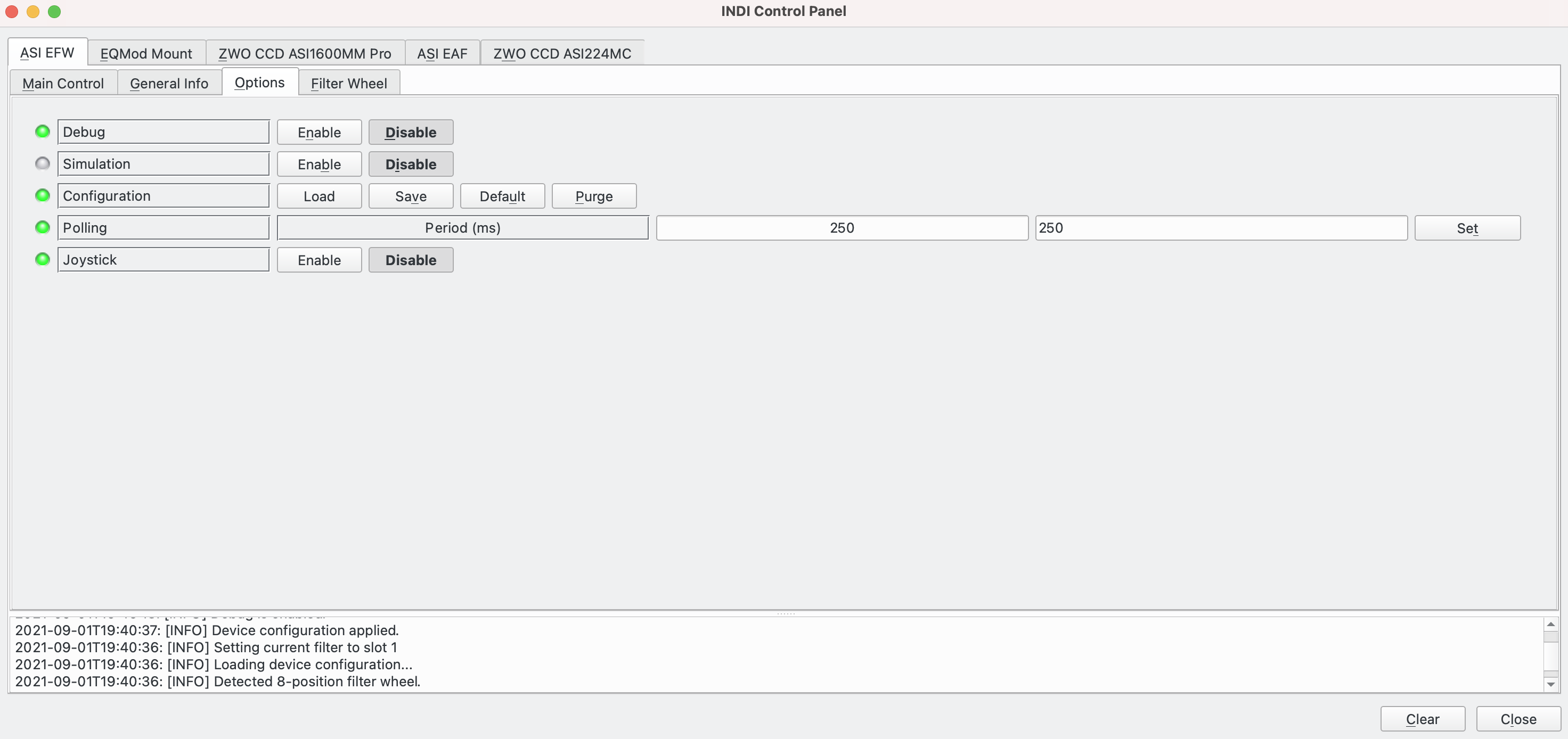The width and height of the screenshot is (1568, 739).
Task: Click the grey status indicator for Simulation
Action: (42, 163)
